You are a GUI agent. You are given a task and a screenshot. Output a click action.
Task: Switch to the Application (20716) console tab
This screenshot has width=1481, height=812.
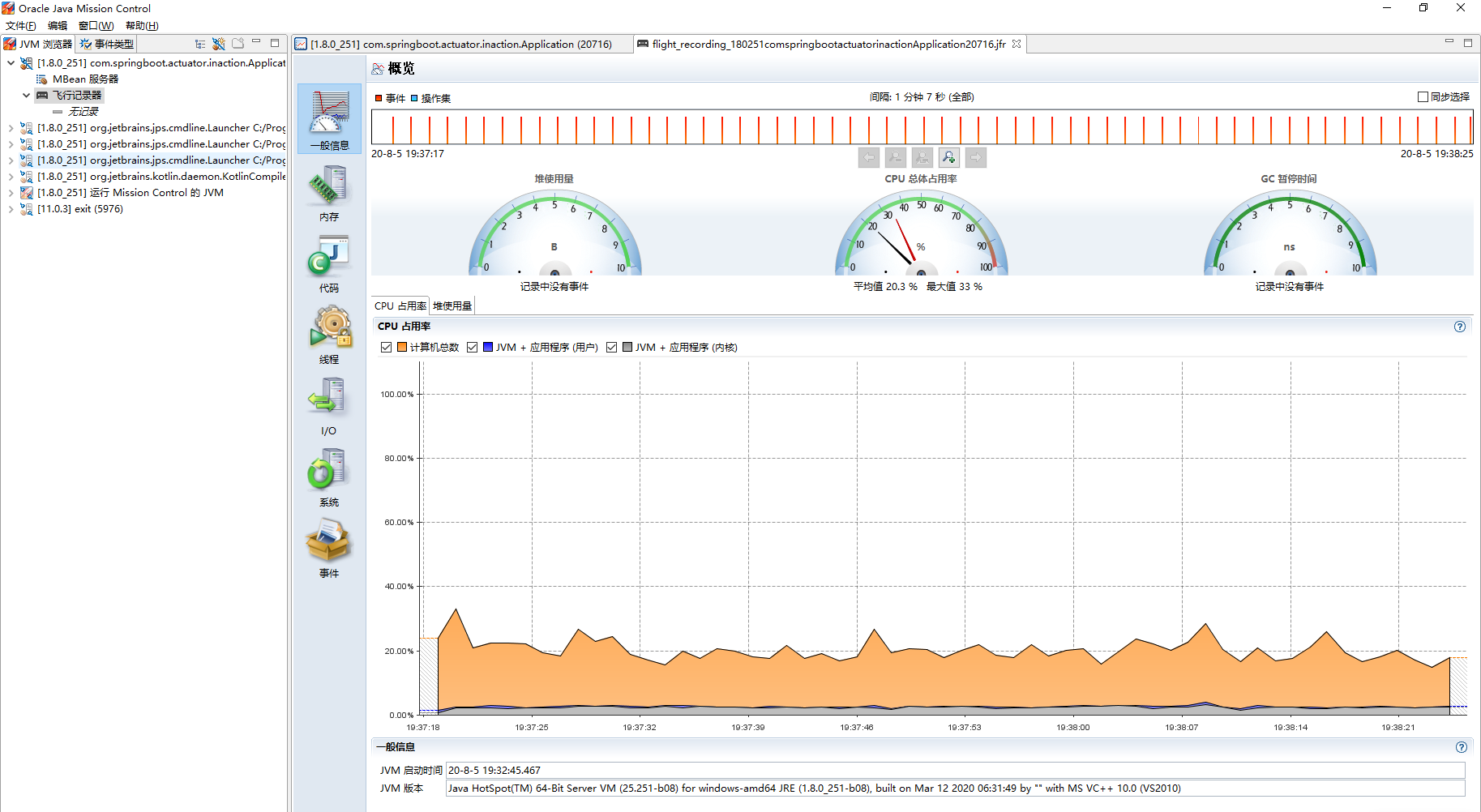(x=461, y=44)
